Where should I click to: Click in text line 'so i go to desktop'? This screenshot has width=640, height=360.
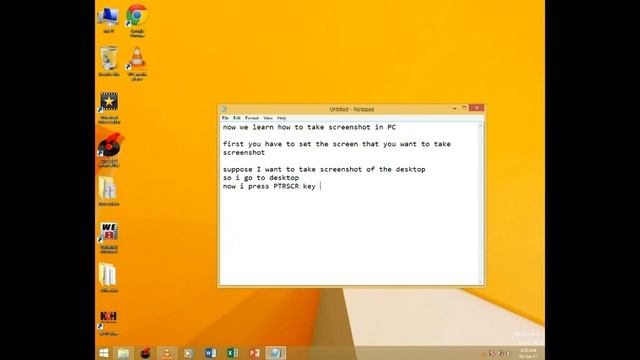pos(261,178)
